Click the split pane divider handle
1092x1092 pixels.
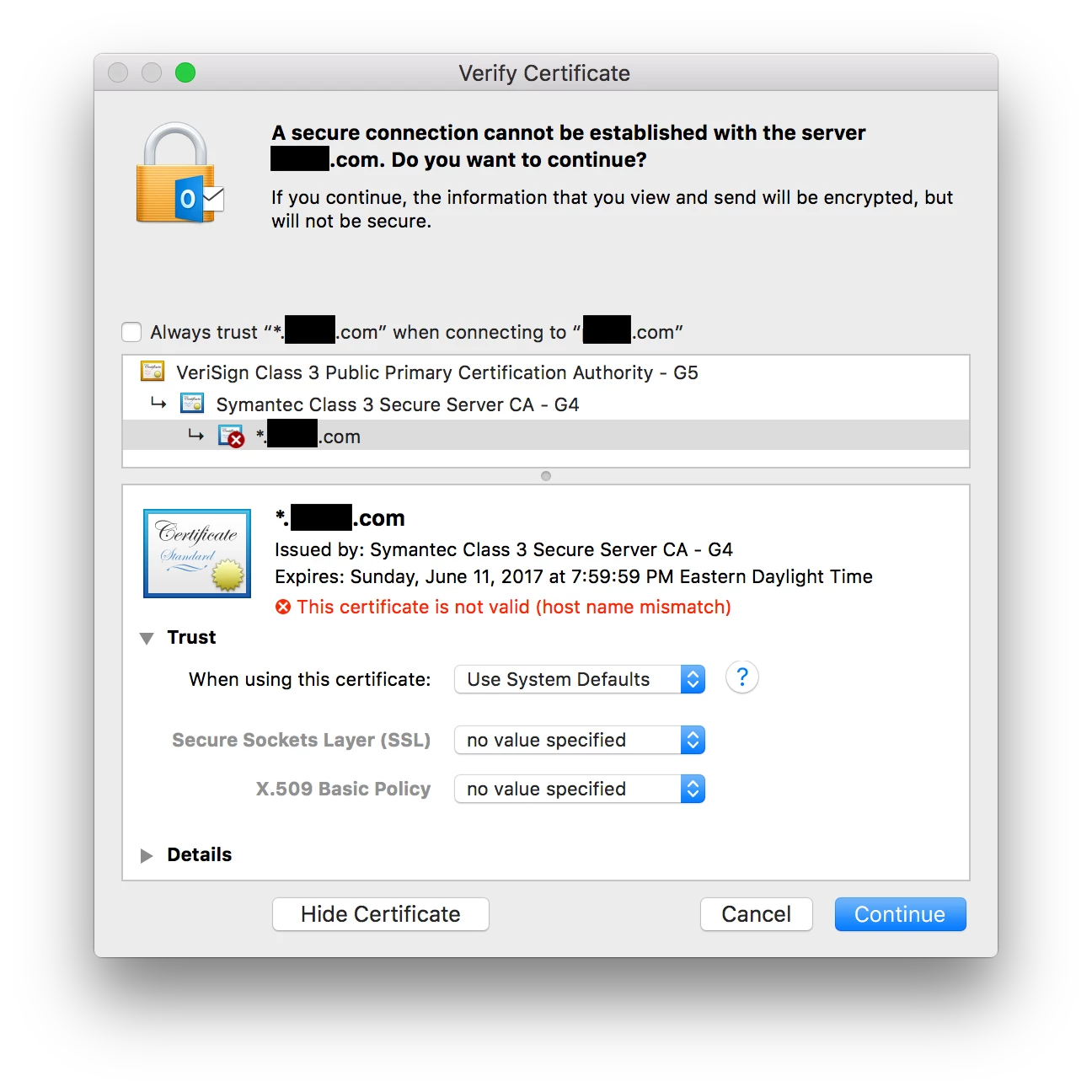[546, 476]
